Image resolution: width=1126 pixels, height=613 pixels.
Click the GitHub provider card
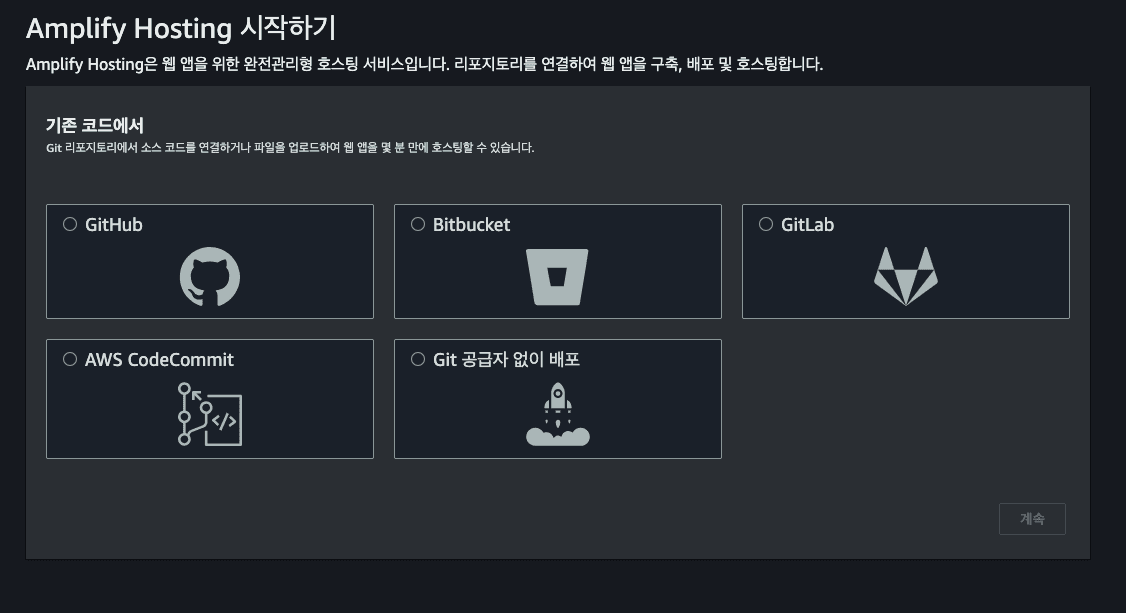point(209,261)
